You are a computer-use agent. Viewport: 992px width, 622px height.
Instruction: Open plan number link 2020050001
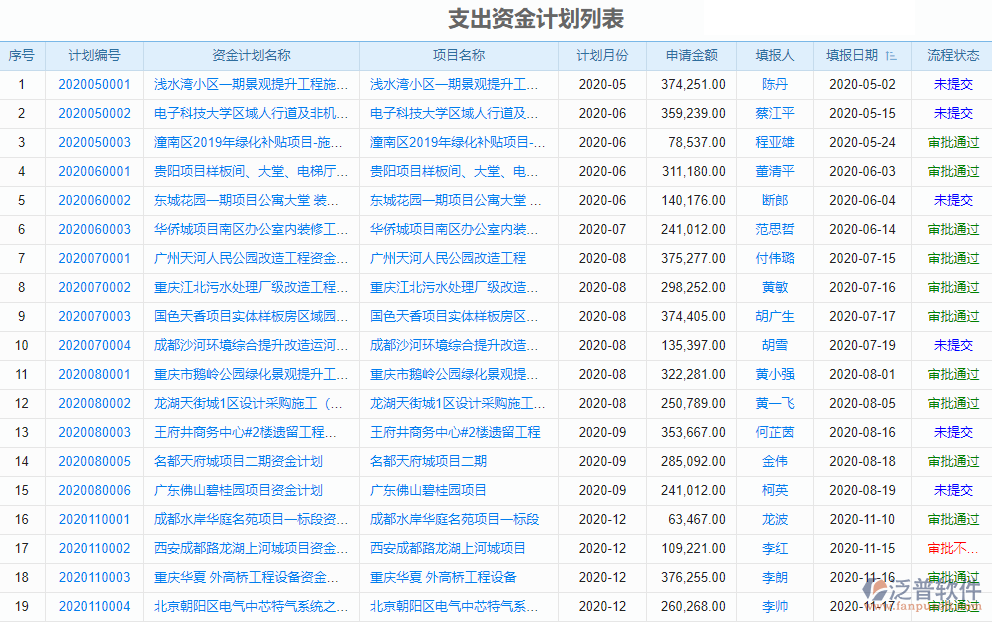point(96,84)
